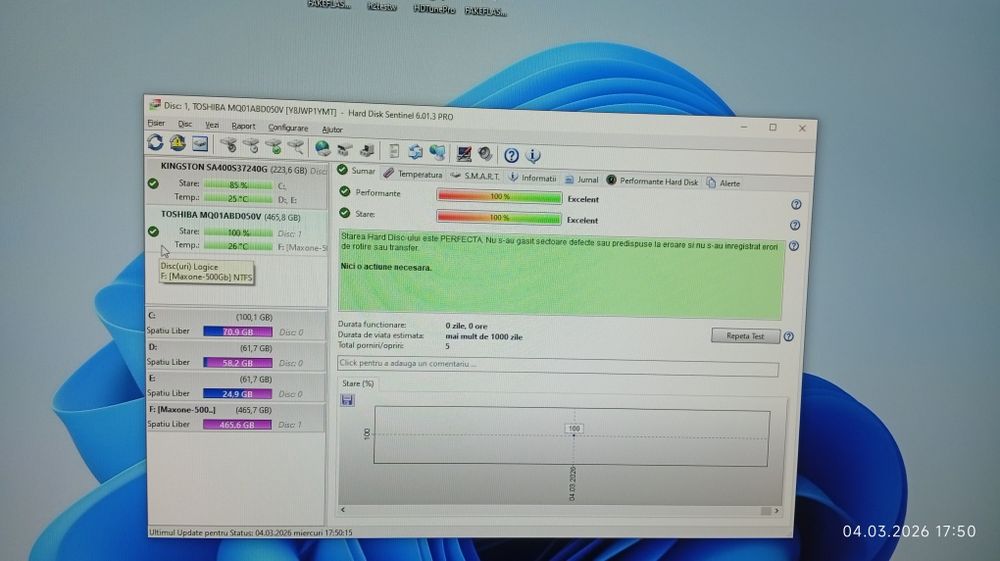Click the monitor display toolbar icon
This screenshot has height=561, width=1000.
pyautogui.click(x=464, y=154)
